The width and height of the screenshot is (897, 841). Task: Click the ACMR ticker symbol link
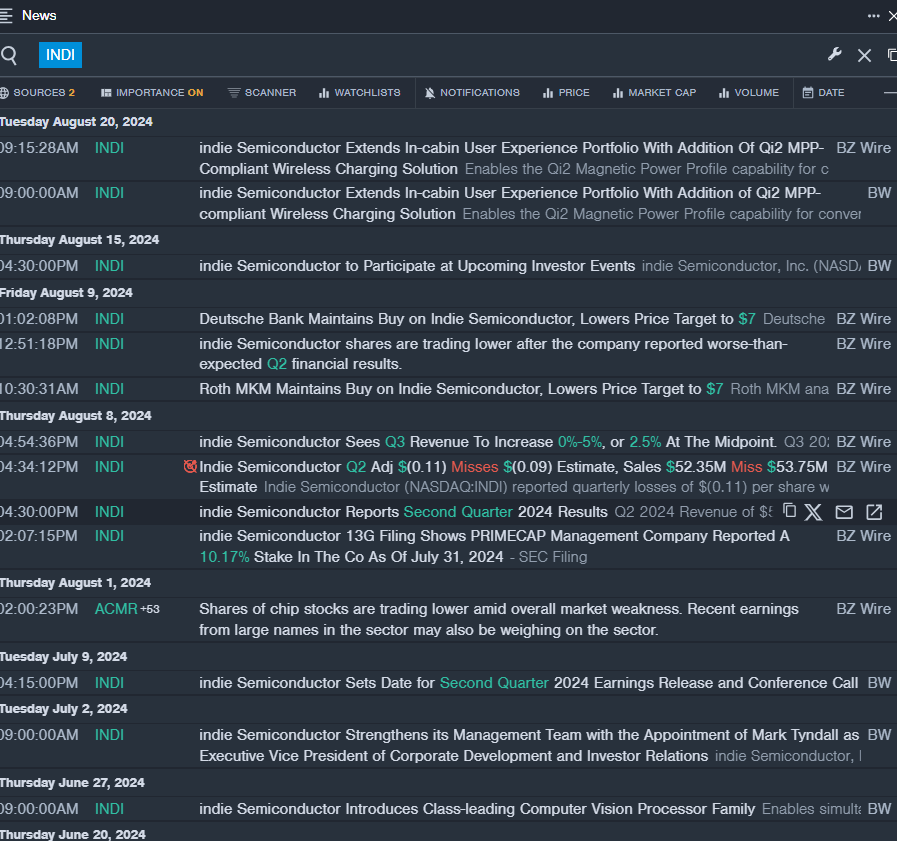[115, 609]
